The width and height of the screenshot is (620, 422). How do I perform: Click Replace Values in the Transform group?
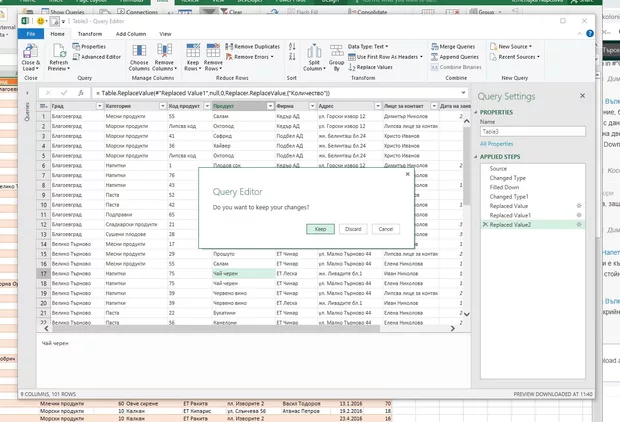tap(372, 67)
